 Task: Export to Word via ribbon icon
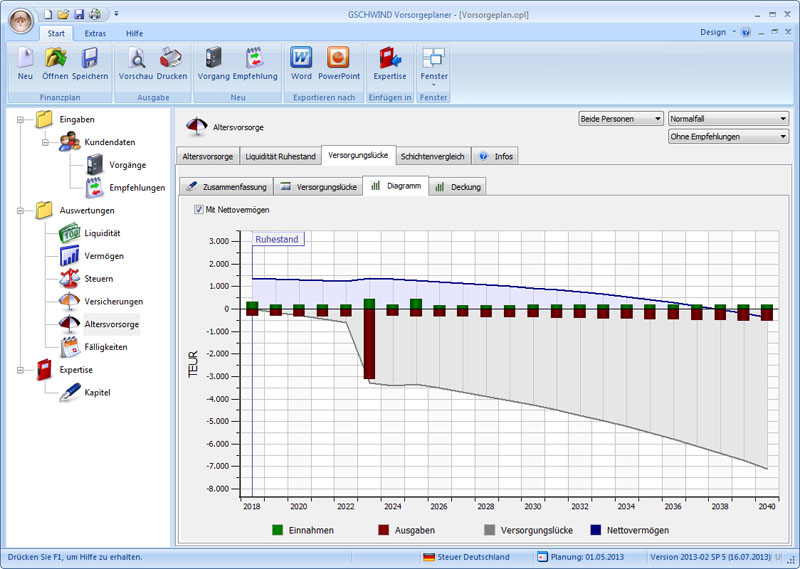coord(301,61)
